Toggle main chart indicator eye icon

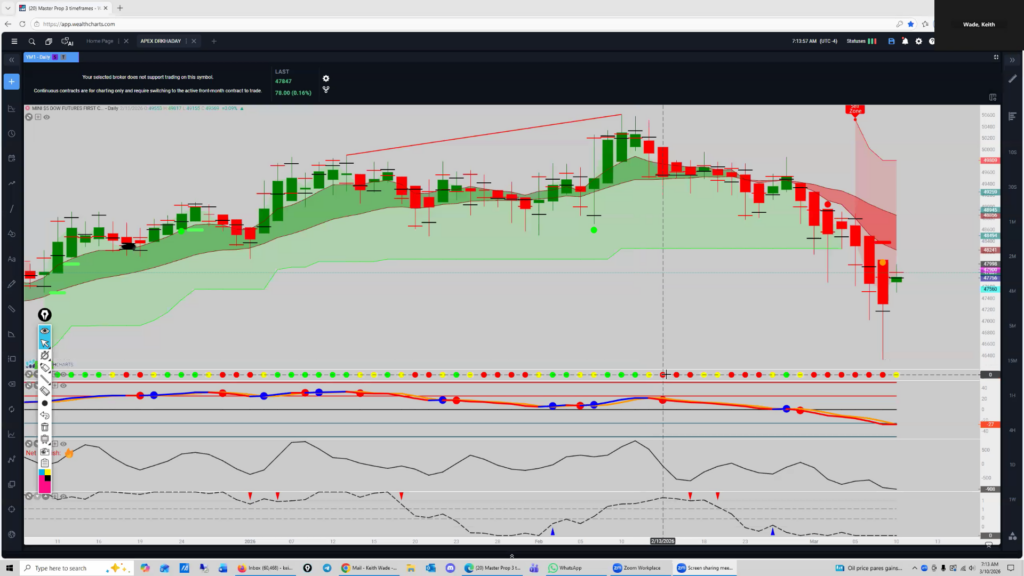click(47, 116)
